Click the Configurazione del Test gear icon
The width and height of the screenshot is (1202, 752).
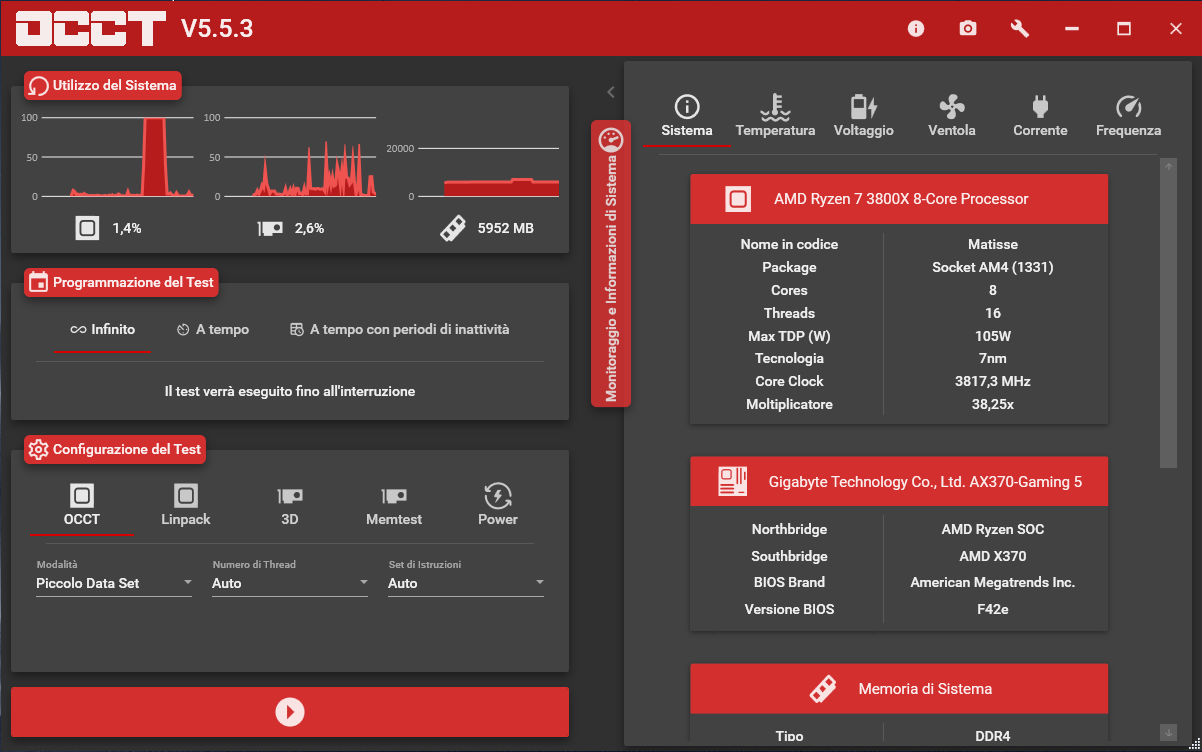38,450
